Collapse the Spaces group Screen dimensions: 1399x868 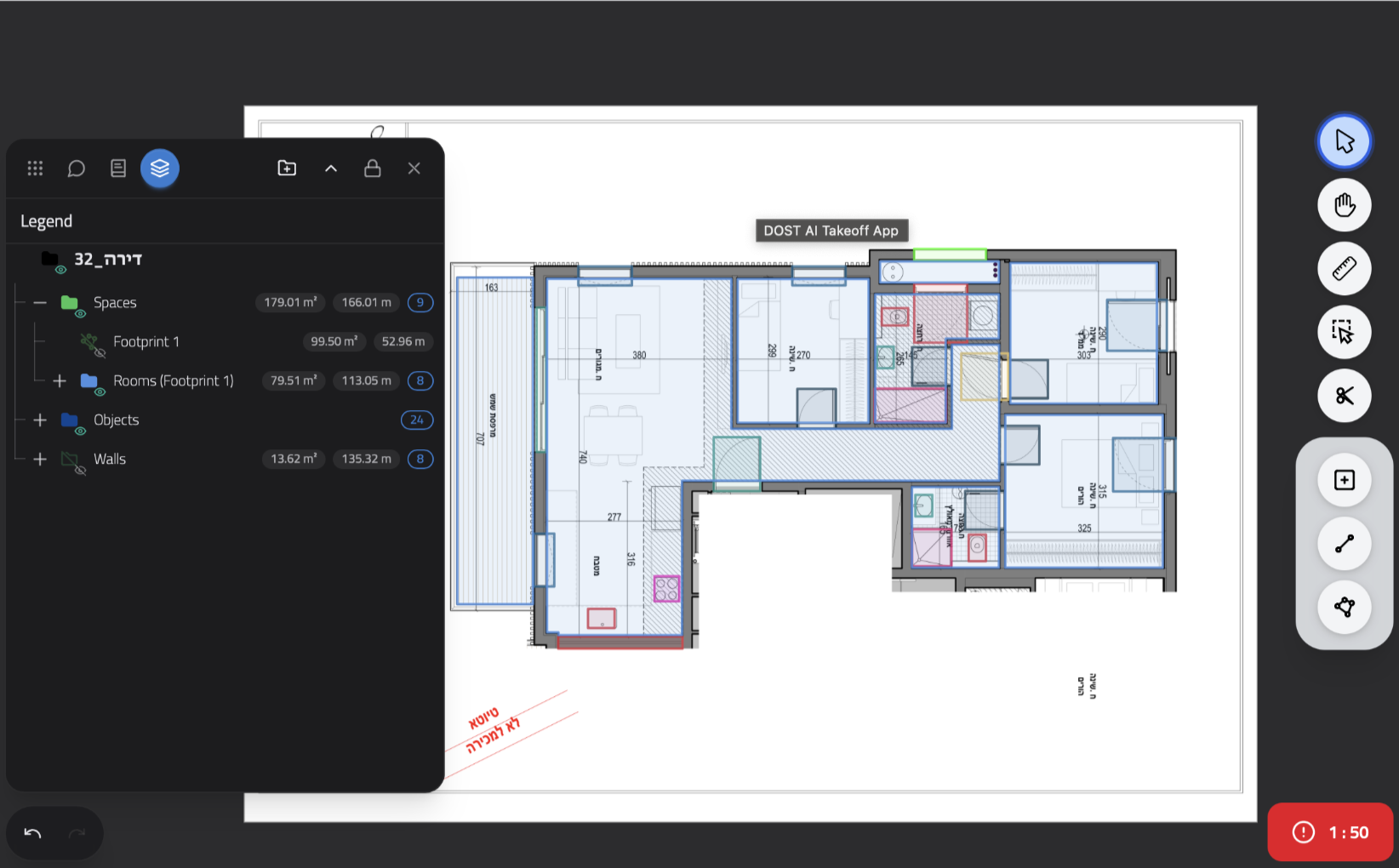coord(40,303)
